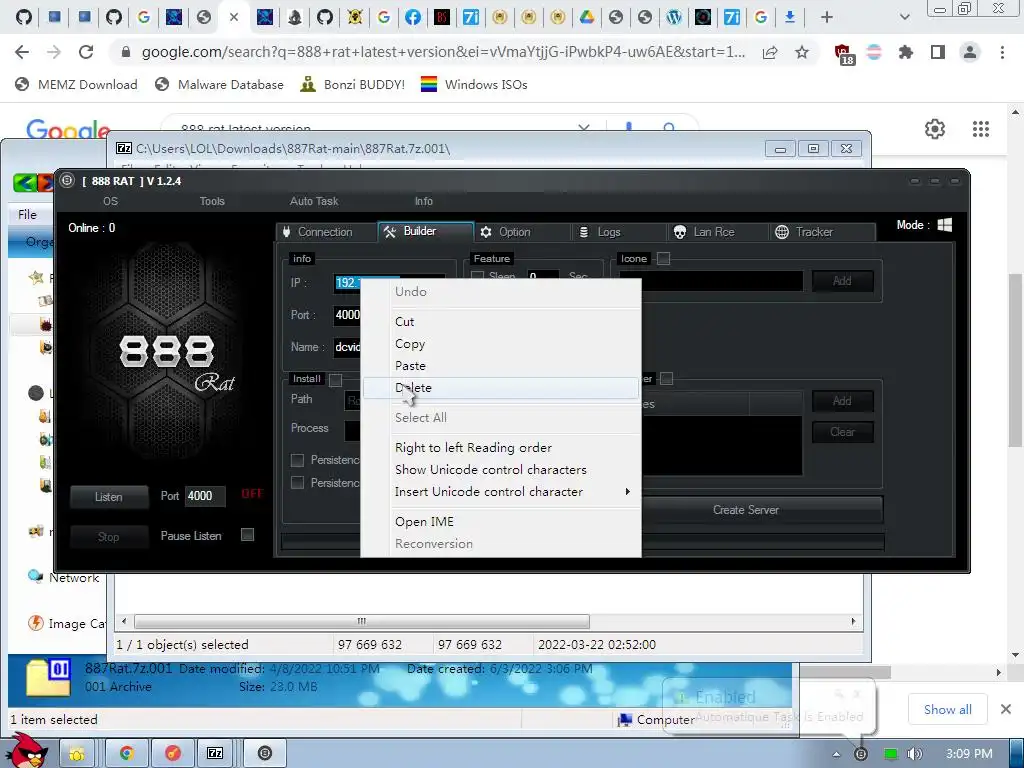
Task: Open the Info menu in 888 RAT
Action: (x=423, y=201)
